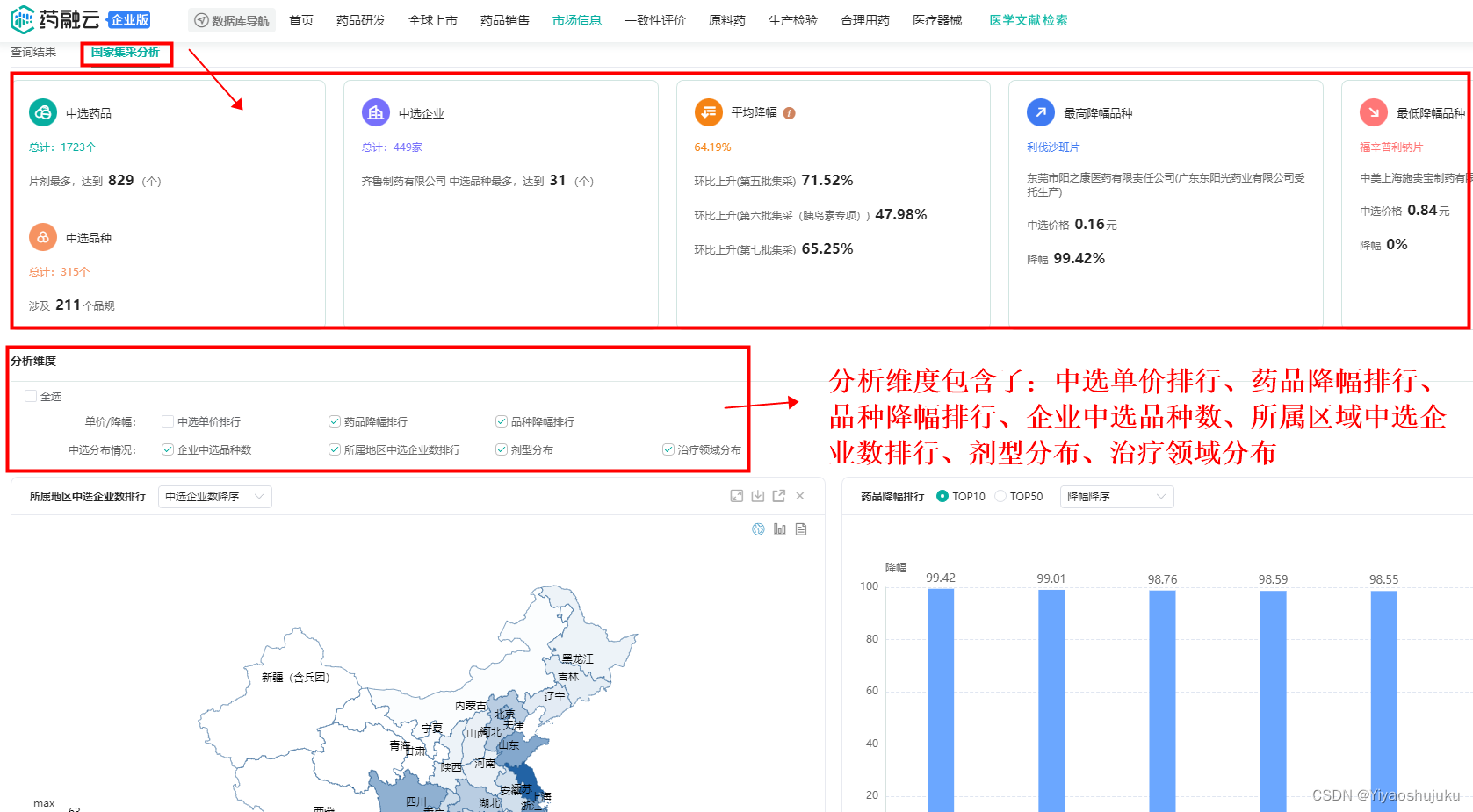1473x812 pixels.
Task: Click the 数据库导航 compass icon
Action: 201,20
